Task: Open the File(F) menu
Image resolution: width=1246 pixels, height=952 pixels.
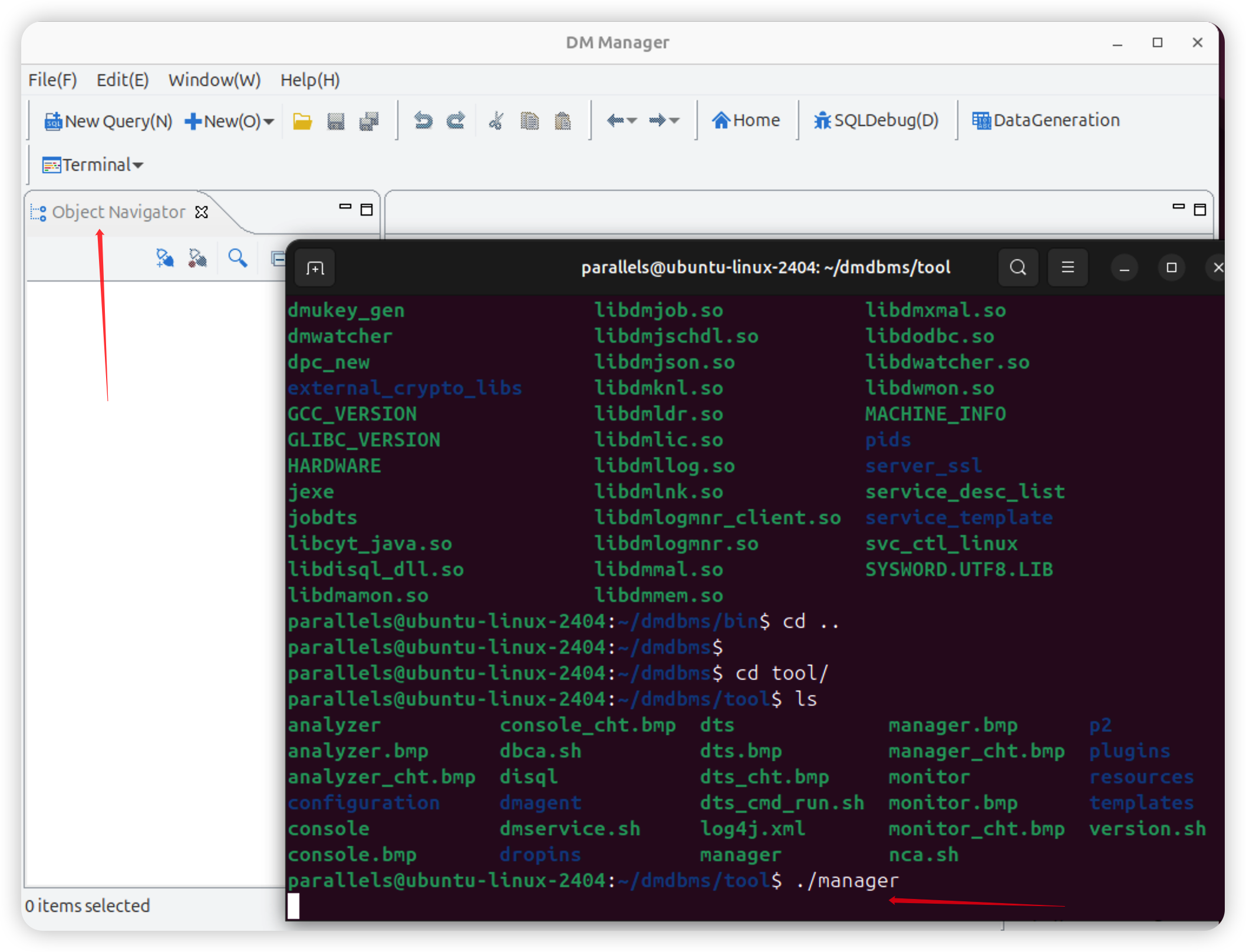Action: pos(52,80)
